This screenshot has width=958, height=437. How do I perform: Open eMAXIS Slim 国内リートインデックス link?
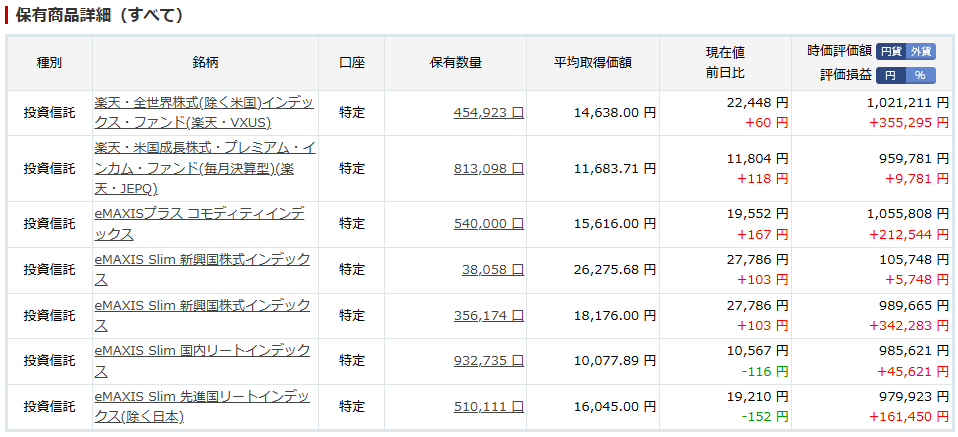(x=202, y=361)
